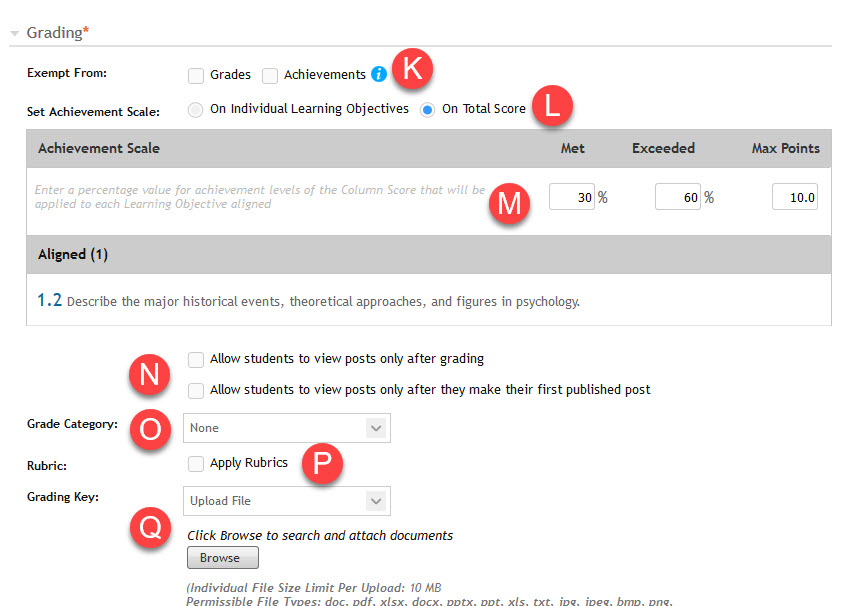Edit the Exceeded percentage field
The image size is (845, 606).
678,197
